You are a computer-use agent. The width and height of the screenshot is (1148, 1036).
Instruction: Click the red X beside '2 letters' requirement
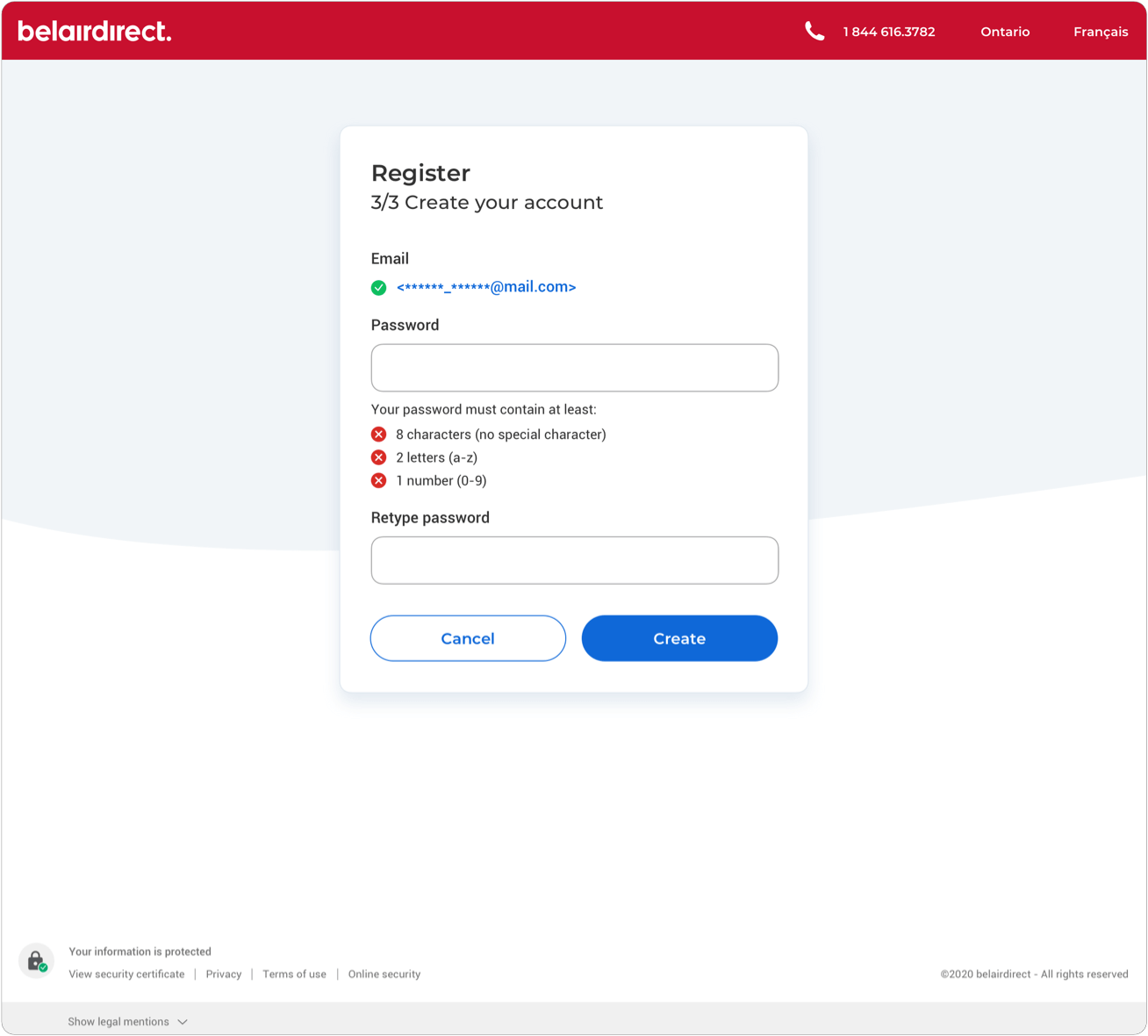tap(378, 457)
